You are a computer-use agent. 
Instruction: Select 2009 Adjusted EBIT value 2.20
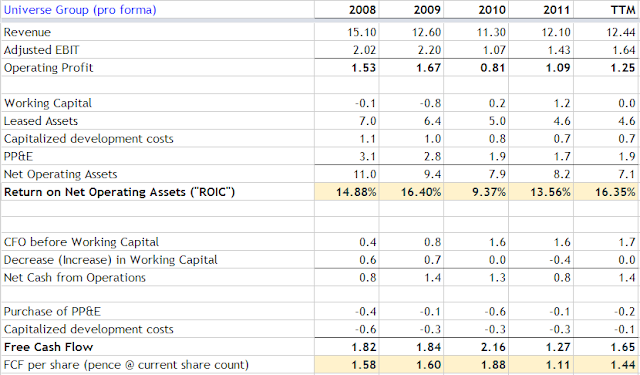pos(429,50)
